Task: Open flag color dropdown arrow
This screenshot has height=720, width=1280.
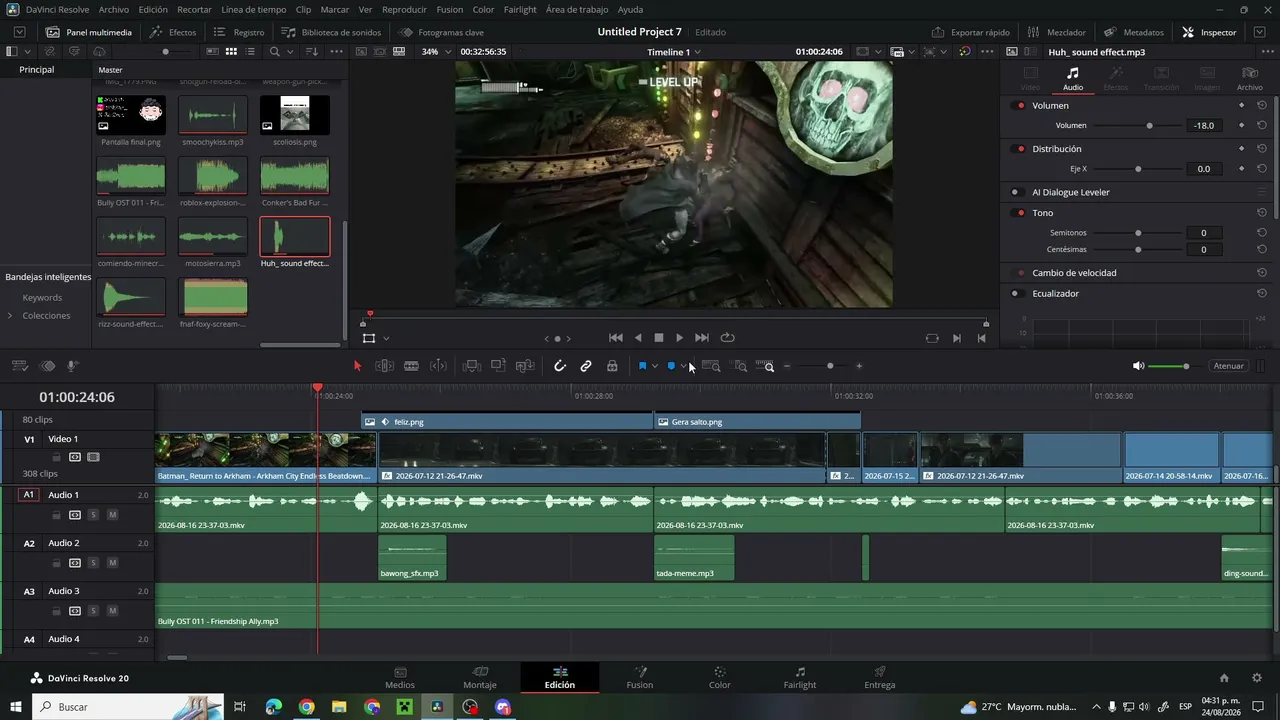Action: click(655, 366)
